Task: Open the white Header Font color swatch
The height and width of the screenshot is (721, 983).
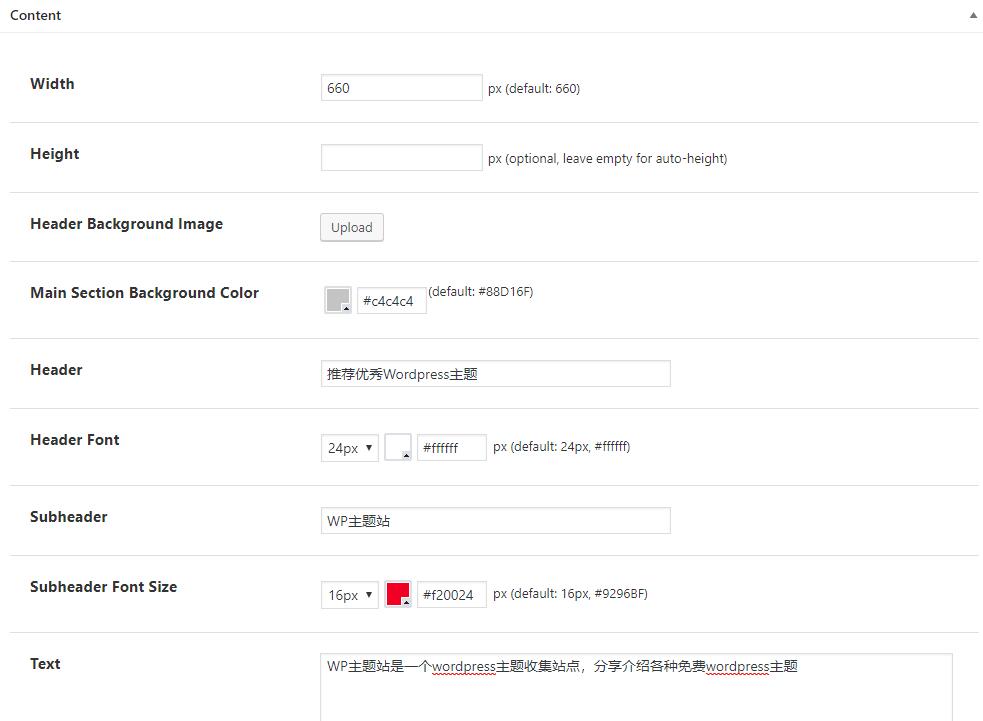Action: [395, 445]
